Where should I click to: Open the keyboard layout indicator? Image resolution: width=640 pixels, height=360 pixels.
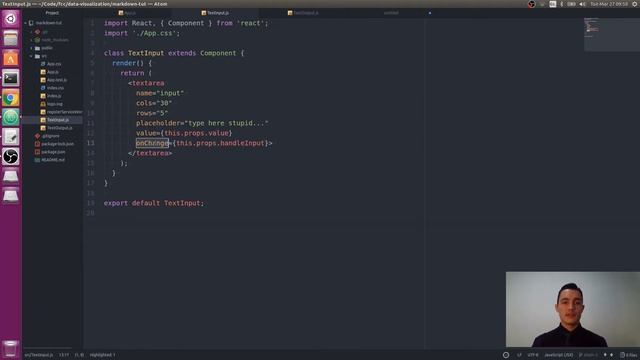click(x=553, y=4)
